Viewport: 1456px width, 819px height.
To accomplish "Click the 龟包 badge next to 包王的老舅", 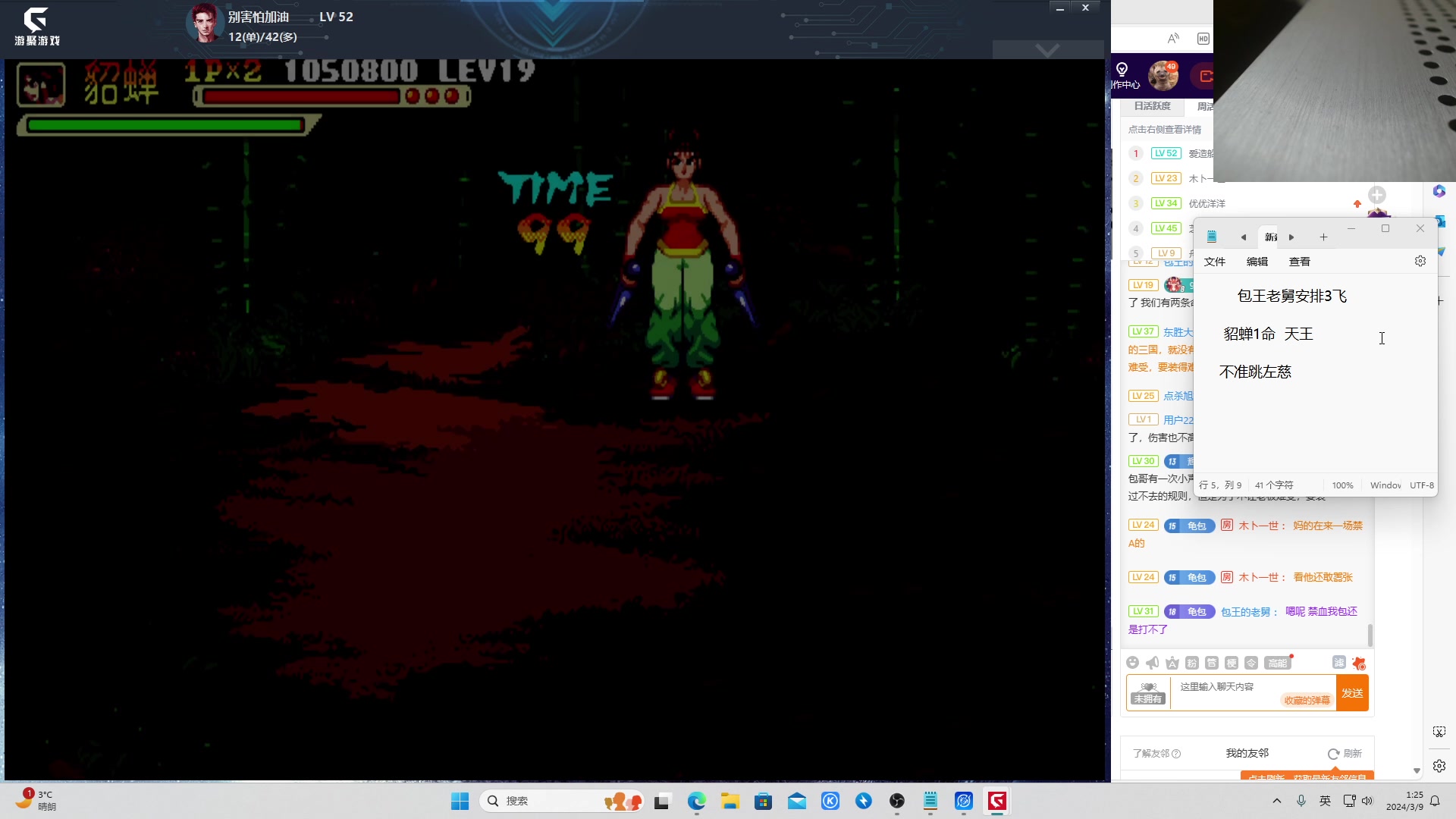I will pyautogui.click(x=1189, y=612).
